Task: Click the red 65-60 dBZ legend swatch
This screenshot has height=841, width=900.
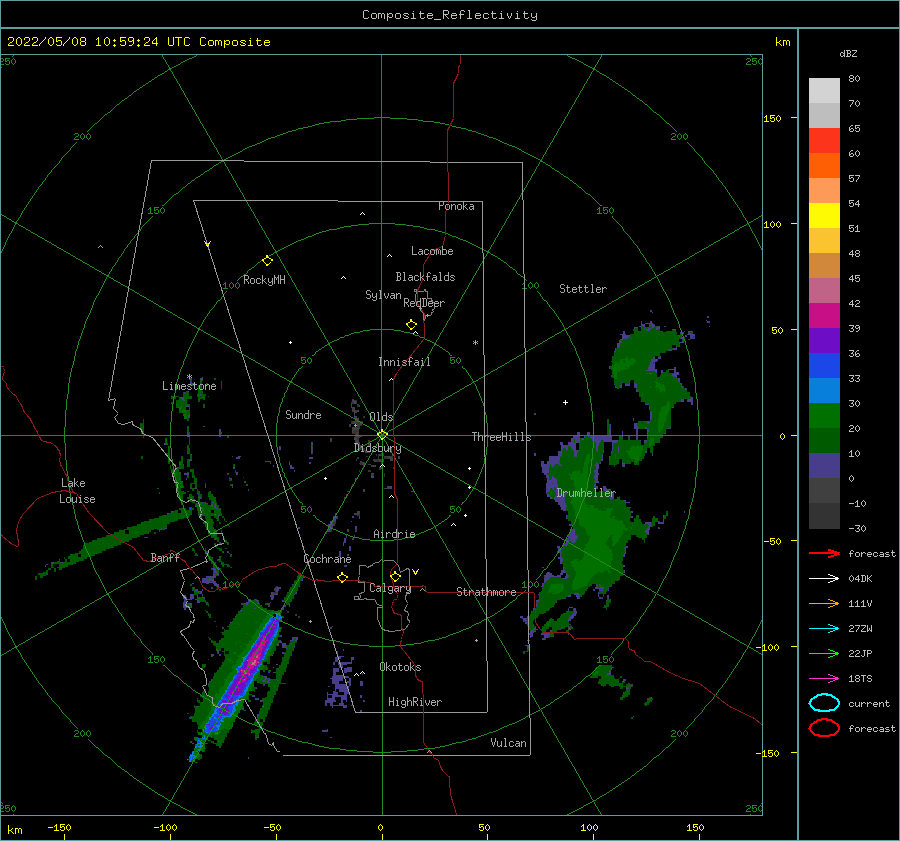Action: click(x=824, y=141)
